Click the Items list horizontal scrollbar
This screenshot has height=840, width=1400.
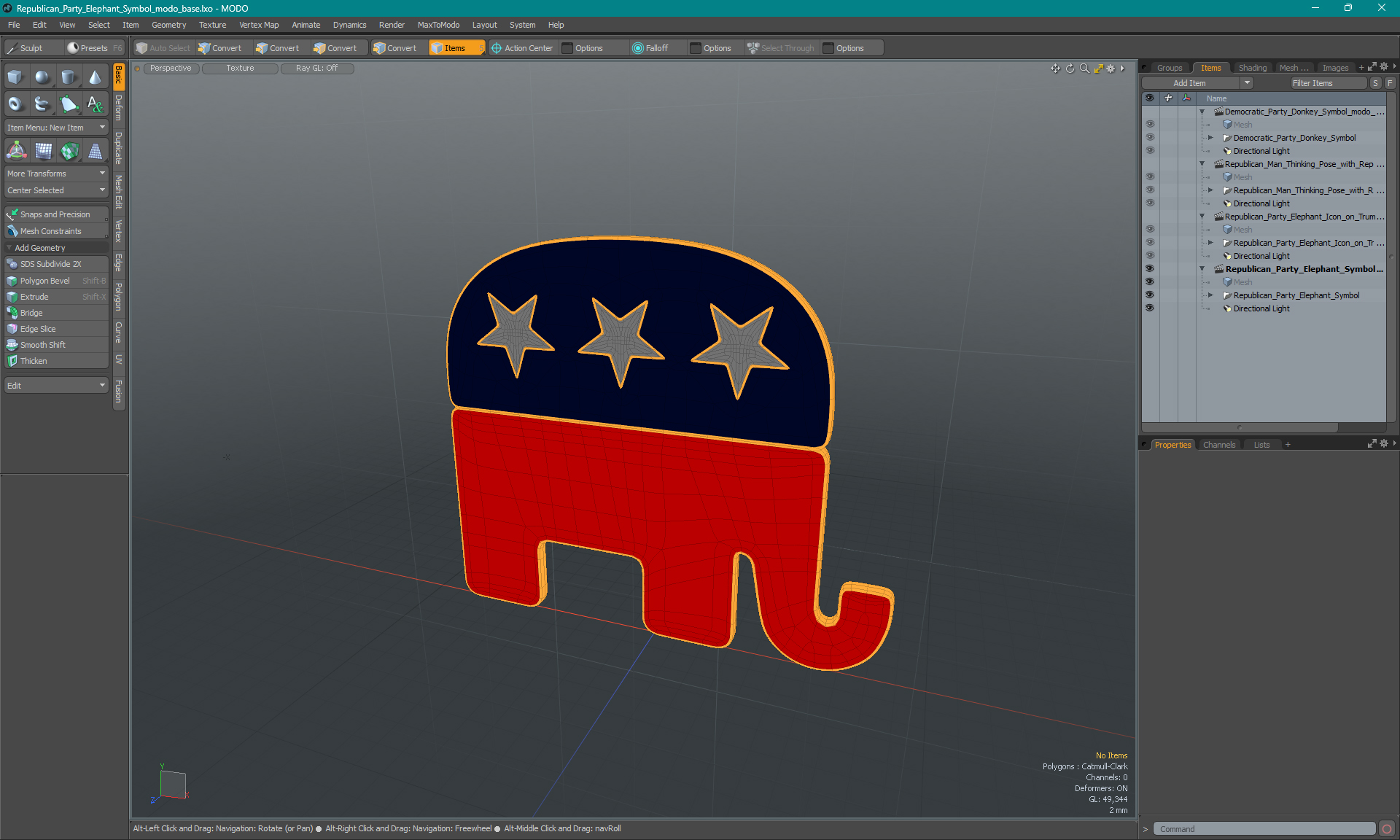1240,427
